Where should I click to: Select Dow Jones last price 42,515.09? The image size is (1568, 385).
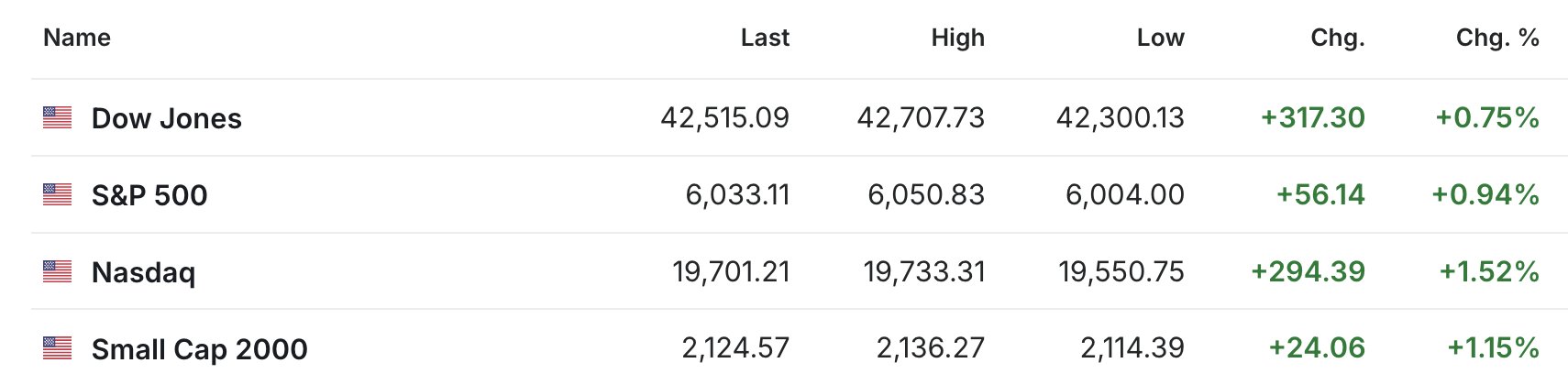tap(724, 118)
